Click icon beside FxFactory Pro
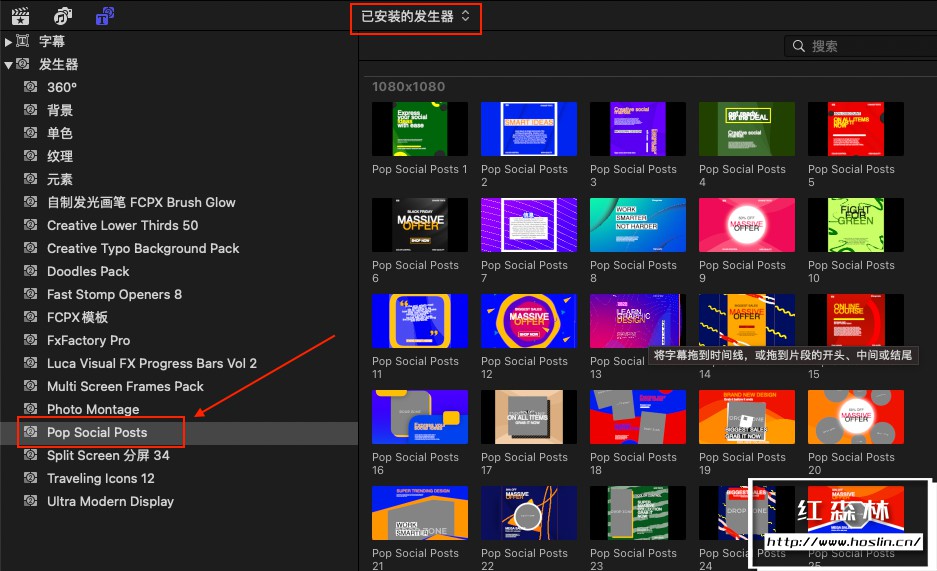937x571 pixels. pos(30,340)
